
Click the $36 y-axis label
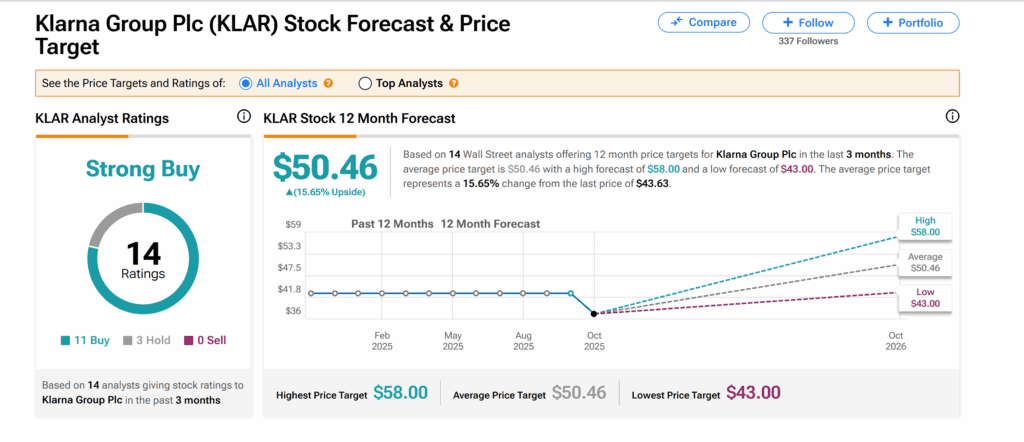(293, 311)
